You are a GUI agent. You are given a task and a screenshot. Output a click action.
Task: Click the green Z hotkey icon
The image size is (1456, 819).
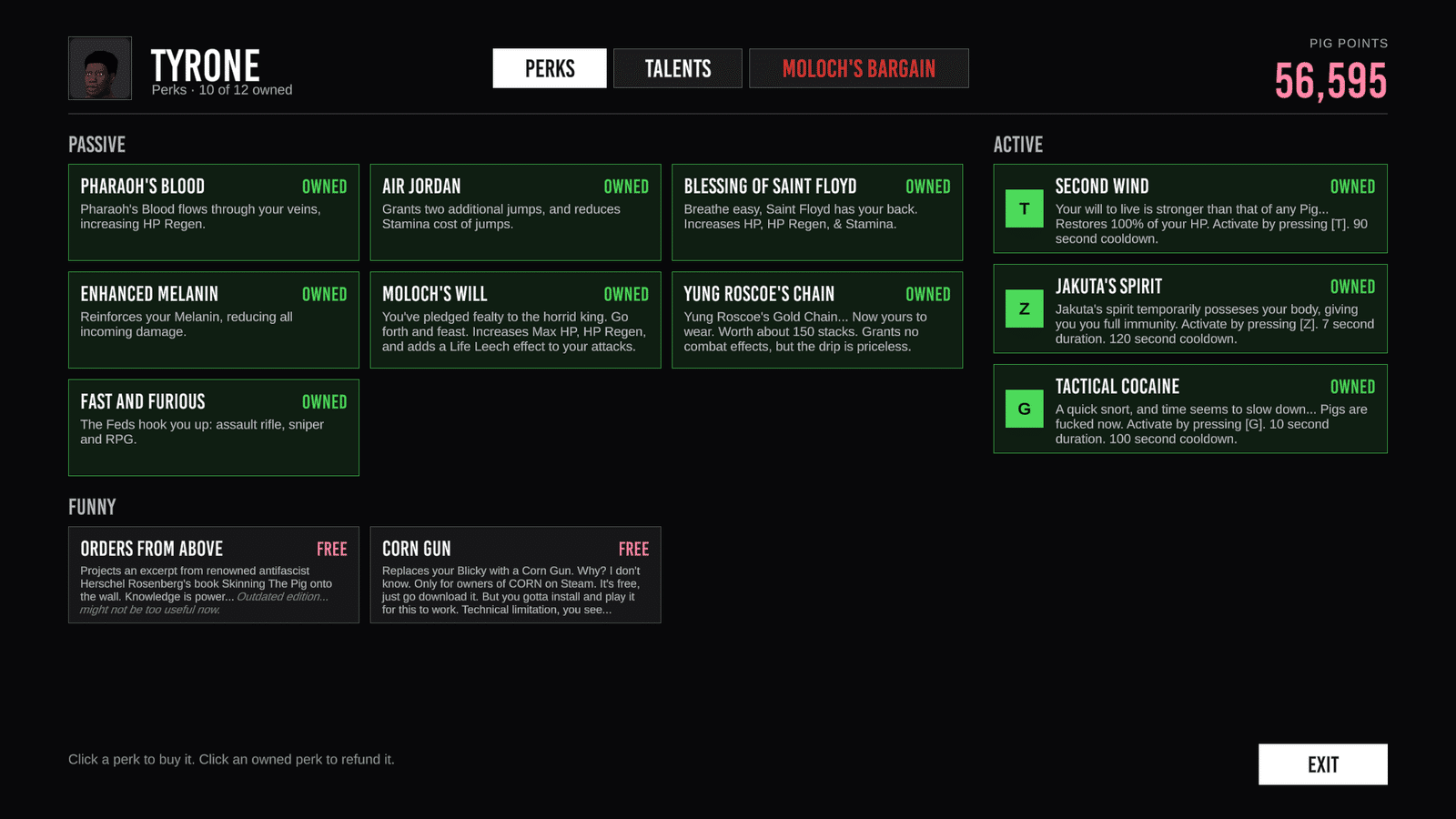click(x=1024, y=308)
